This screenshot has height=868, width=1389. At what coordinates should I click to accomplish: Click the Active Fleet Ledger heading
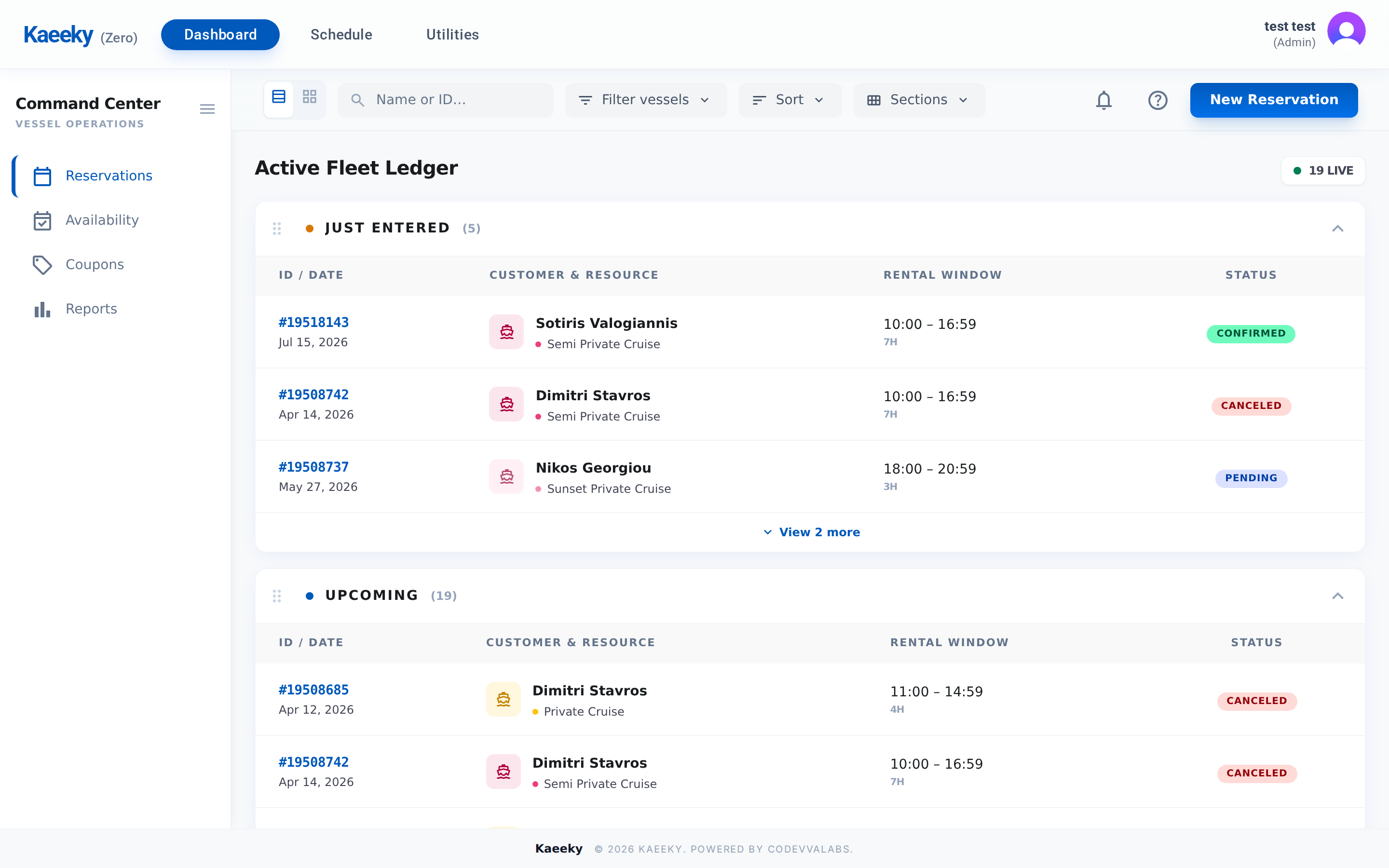tap(356, 168)
